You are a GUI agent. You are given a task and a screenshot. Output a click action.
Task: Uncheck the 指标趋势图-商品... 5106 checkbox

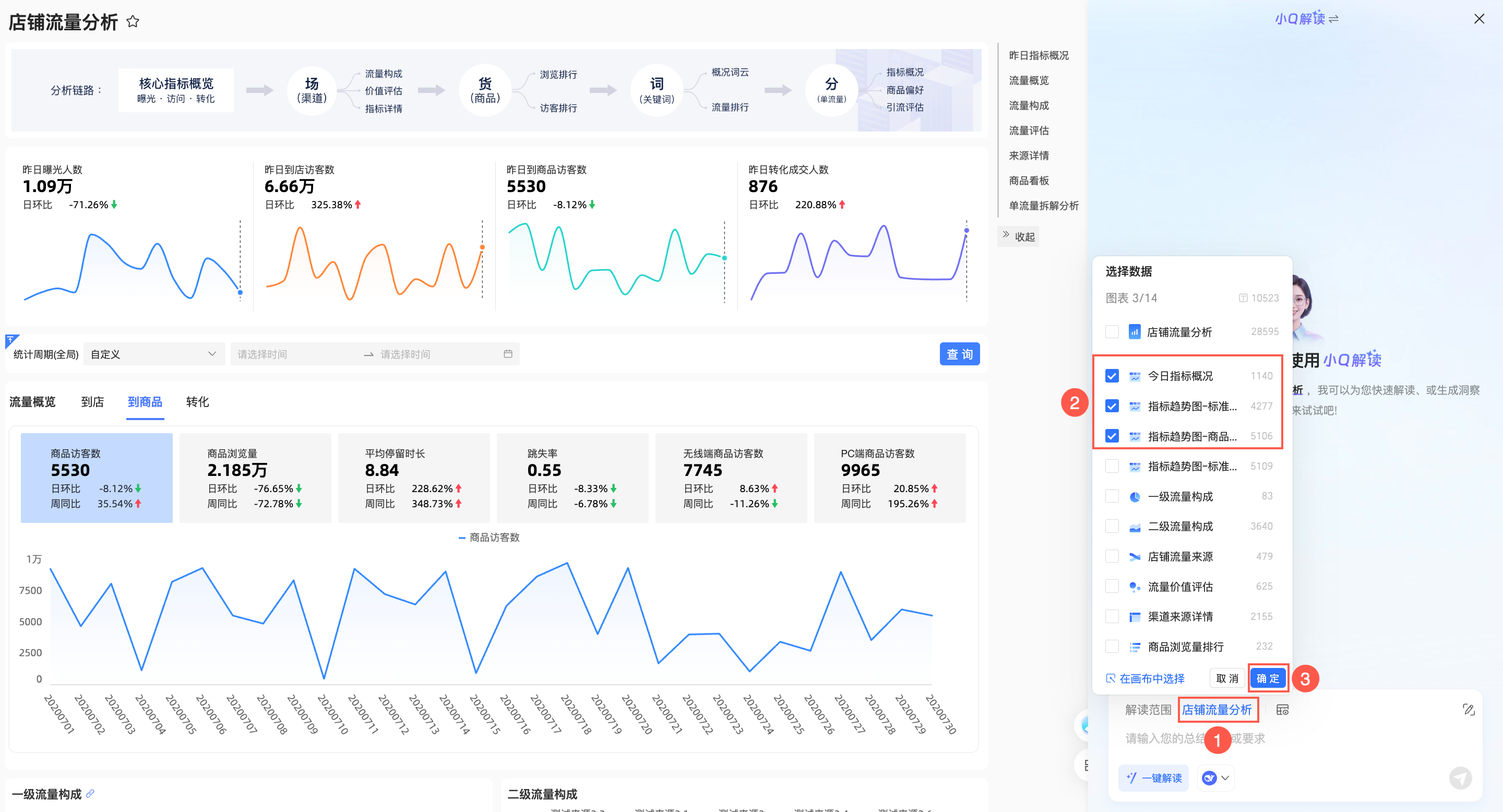pyautogui.click(x=1112, y=436)
